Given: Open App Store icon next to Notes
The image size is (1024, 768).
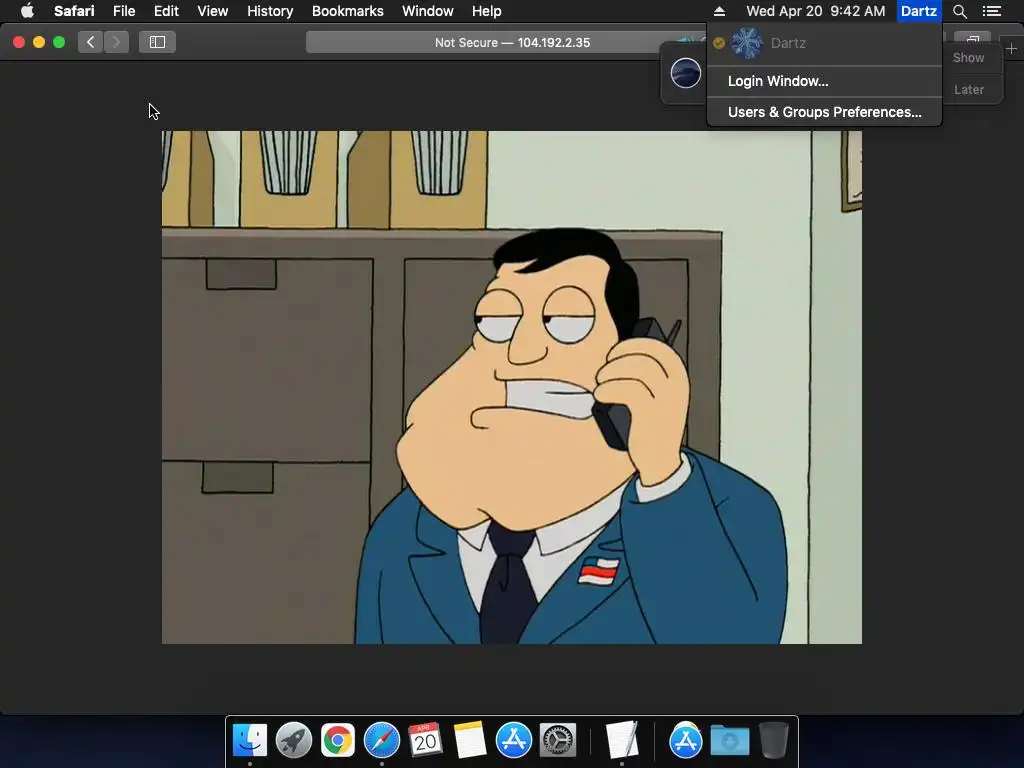Looking at the screenshot, I should click(x=513, y=740).
